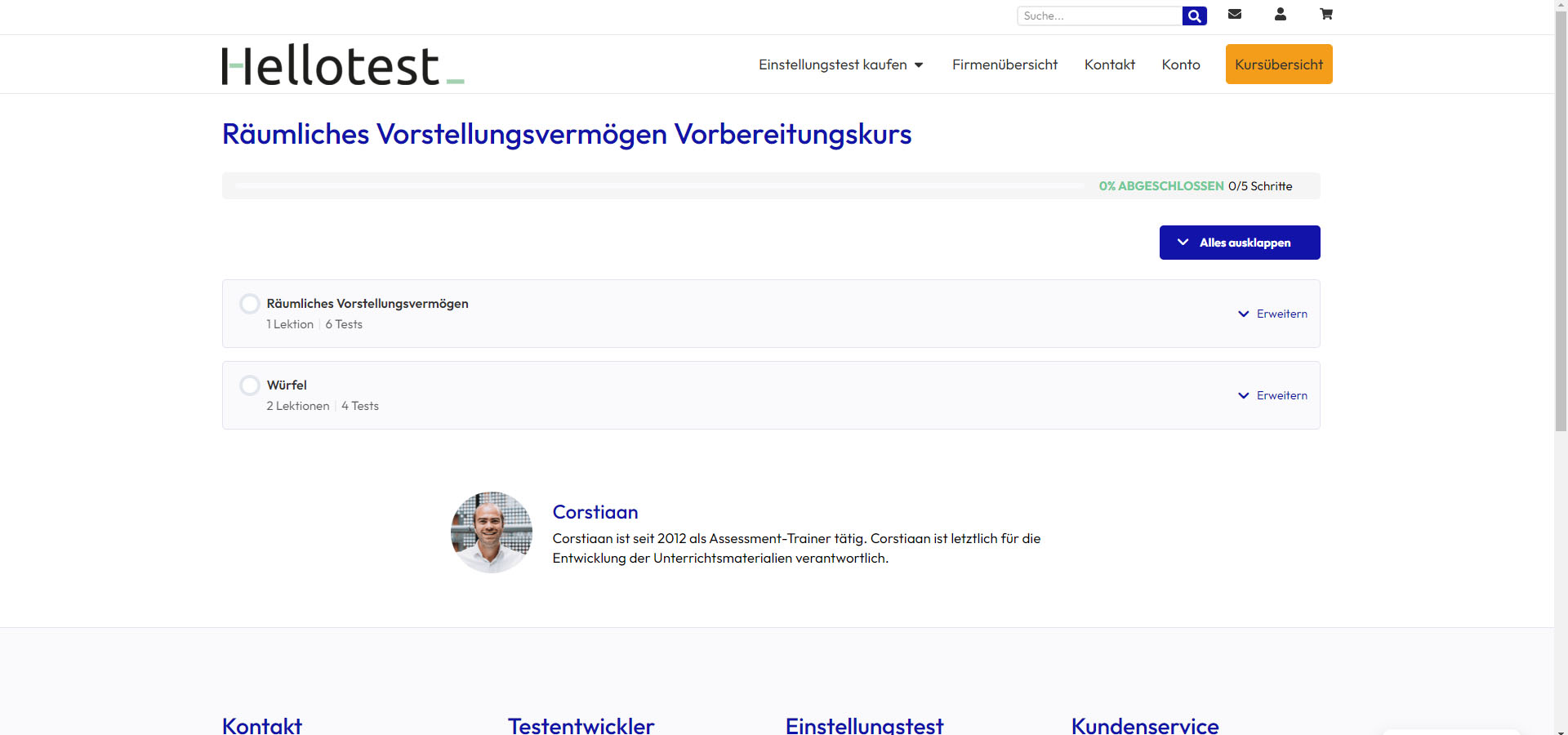The width and height of the screenshot is (1568, 735).
Task: Click the course title heading
Action: pos(567,135)
